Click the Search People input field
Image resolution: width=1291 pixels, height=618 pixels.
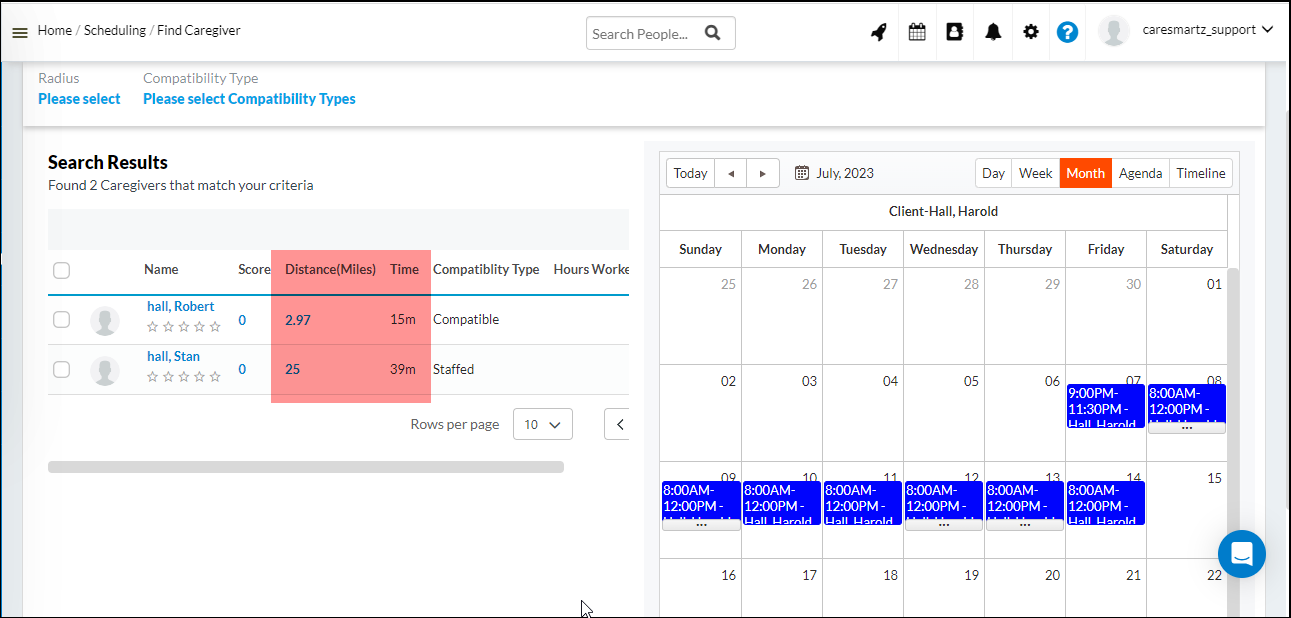tap(643, 33)
